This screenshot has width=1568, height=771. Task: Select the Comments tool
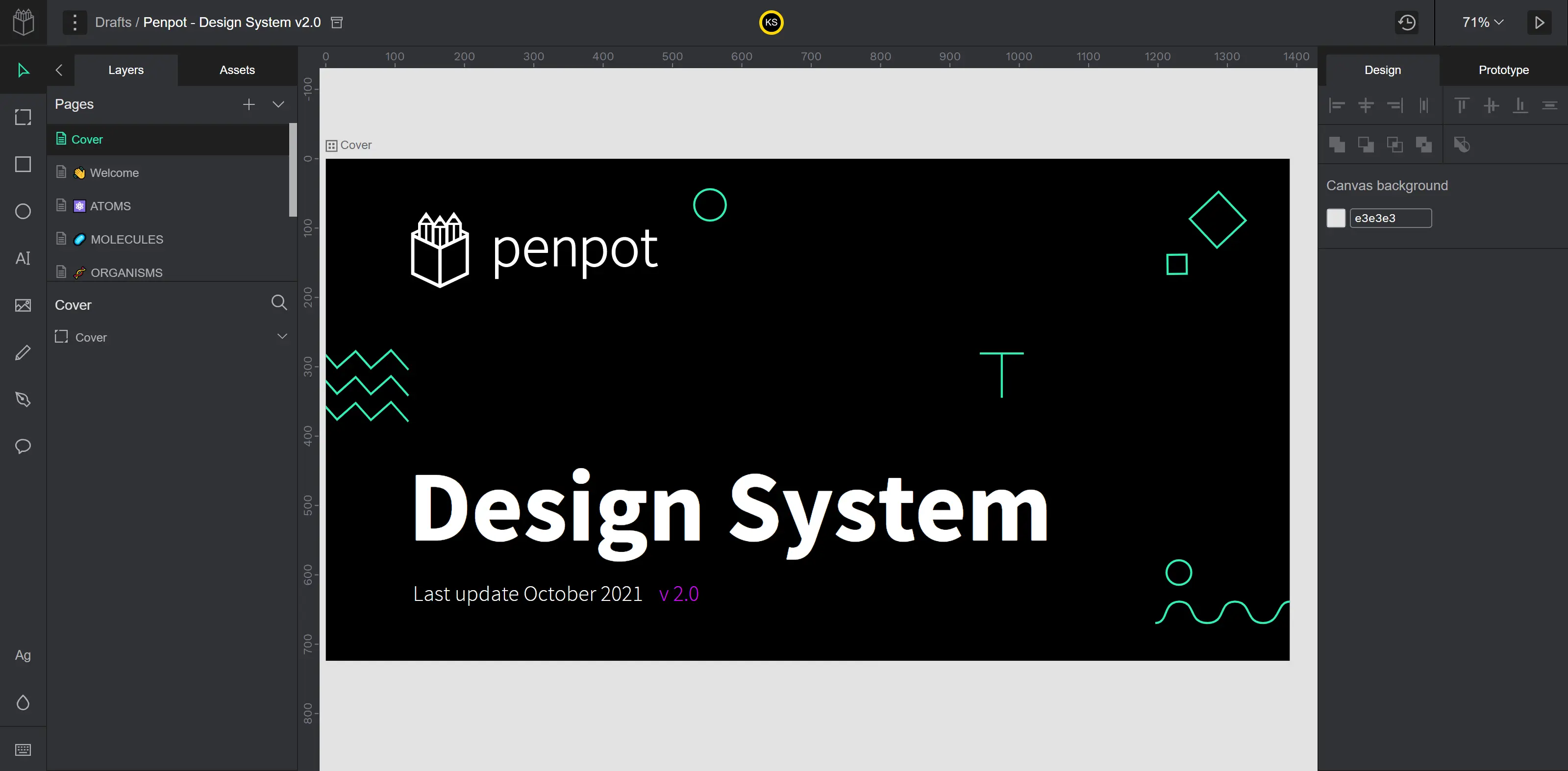(23, 446)
